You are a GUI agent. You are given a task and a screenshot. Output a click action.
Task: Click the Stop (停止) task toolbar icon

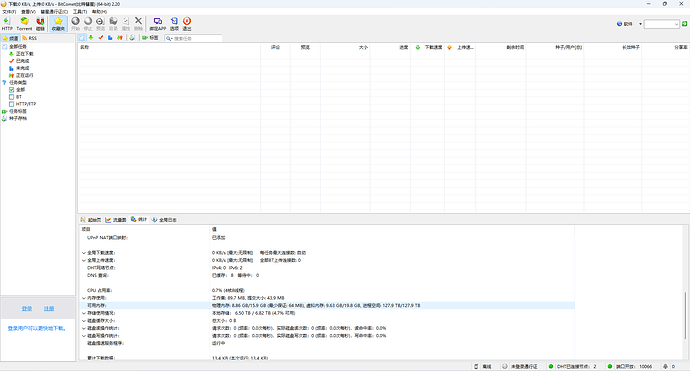(88, 24)
